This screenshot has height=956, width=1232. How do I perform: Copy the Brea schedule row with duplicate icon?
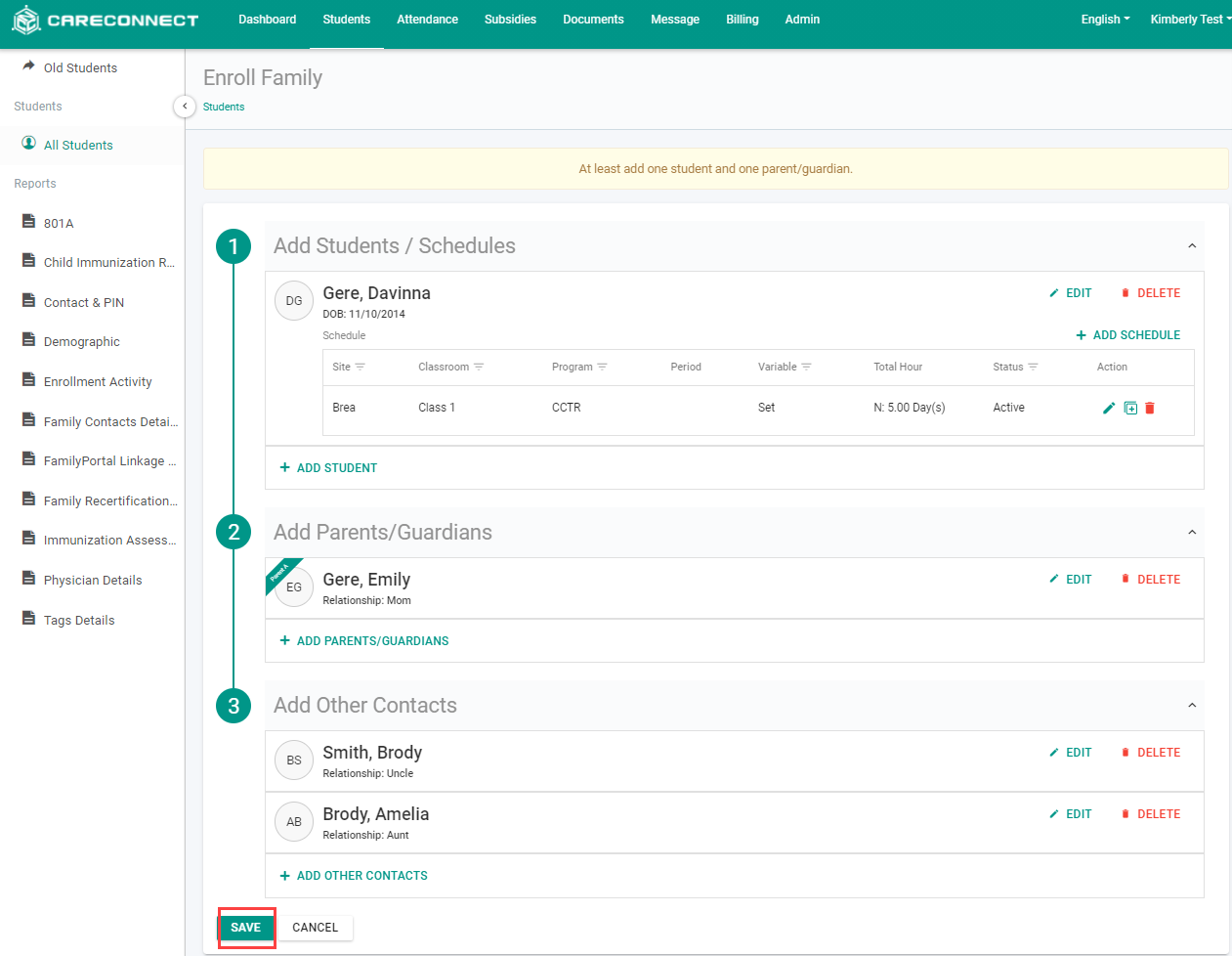[x=1130, y=409]
